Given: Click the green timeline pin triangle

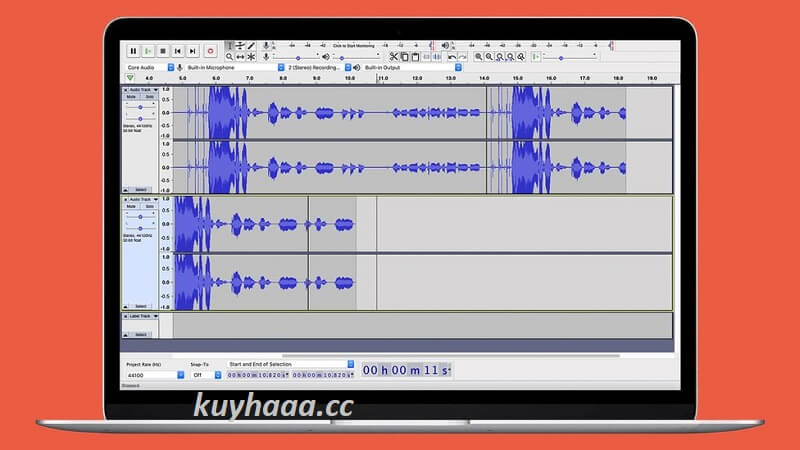Looking at the screenshot, I should 130,78.
